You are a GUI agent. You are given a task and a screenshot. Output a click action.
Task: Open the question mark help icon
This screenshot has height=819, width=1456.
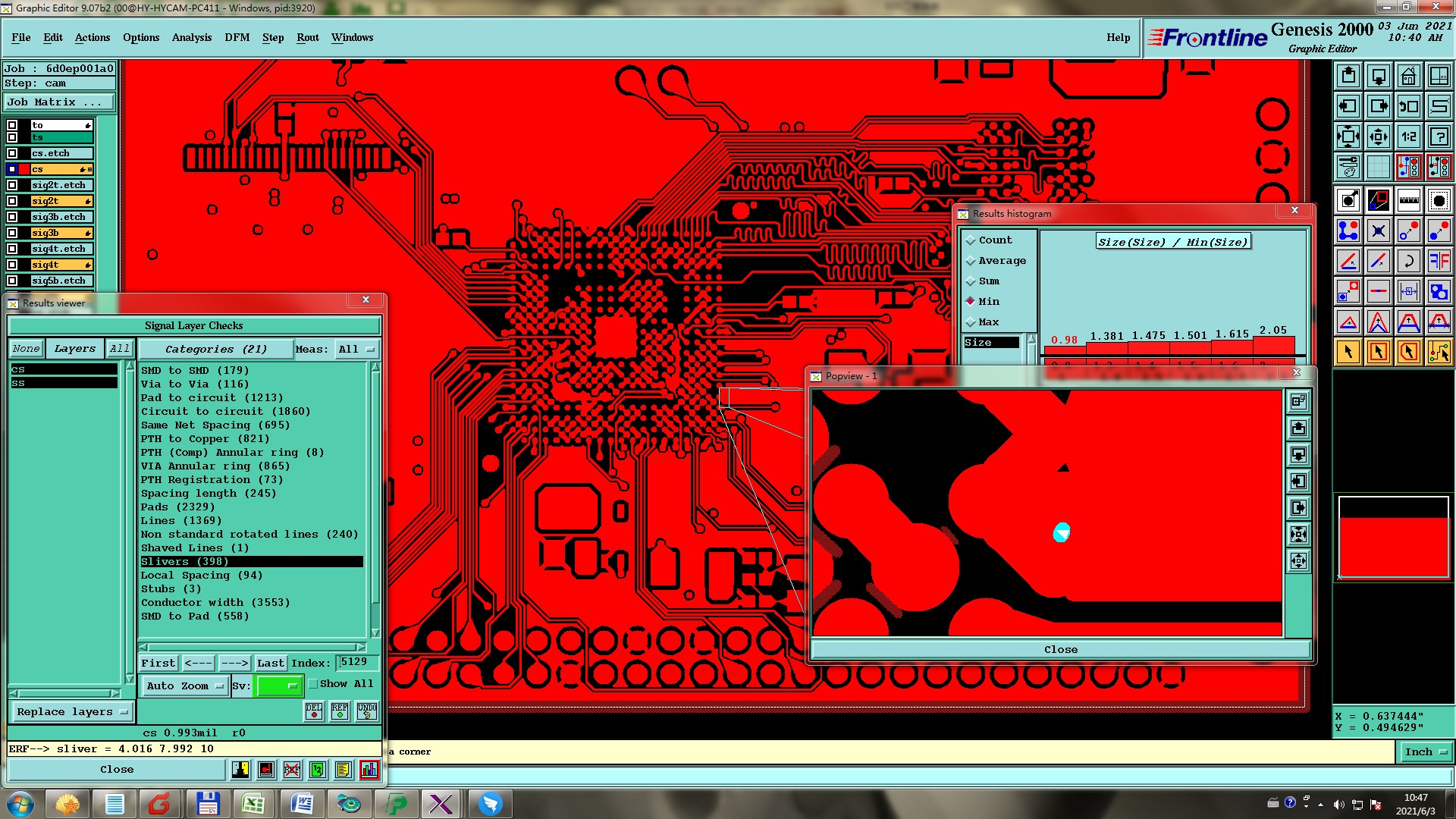pyautogui.click(x=1439, y=136)
